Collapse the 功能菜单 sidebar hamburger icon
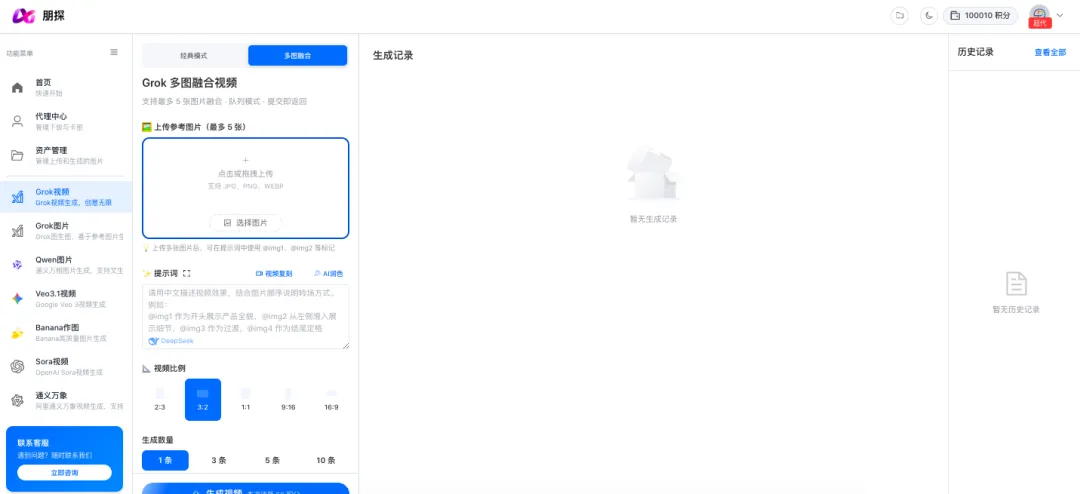The width and height of the screenshot is (1080, 494). point(114,52)
